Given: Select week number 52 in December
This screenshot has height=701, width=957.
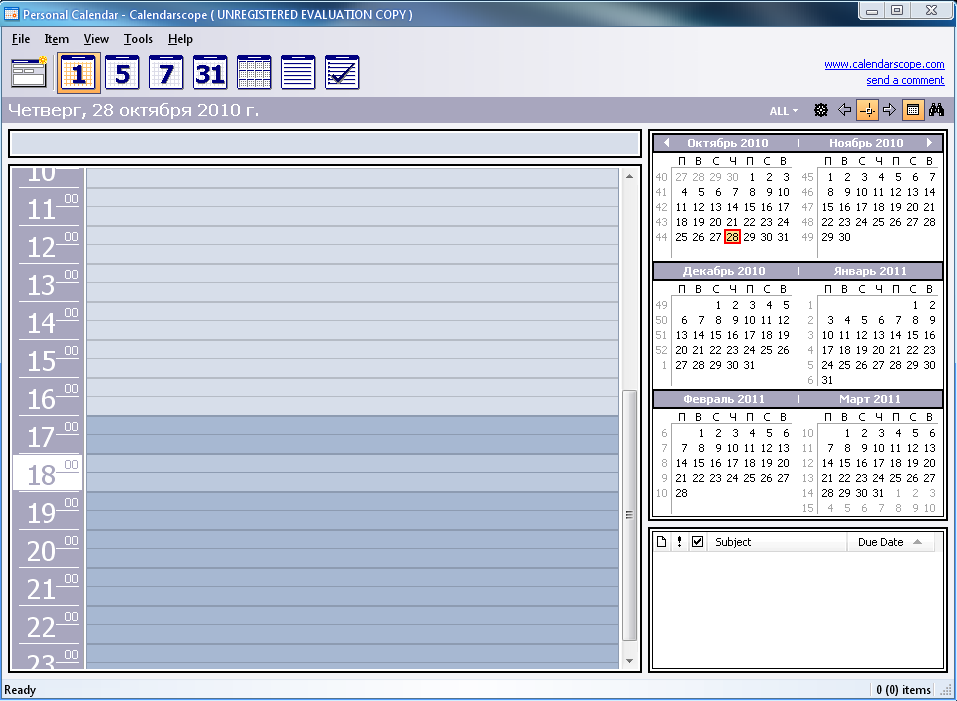Looking at the screenshot, I should coord(662,350).
